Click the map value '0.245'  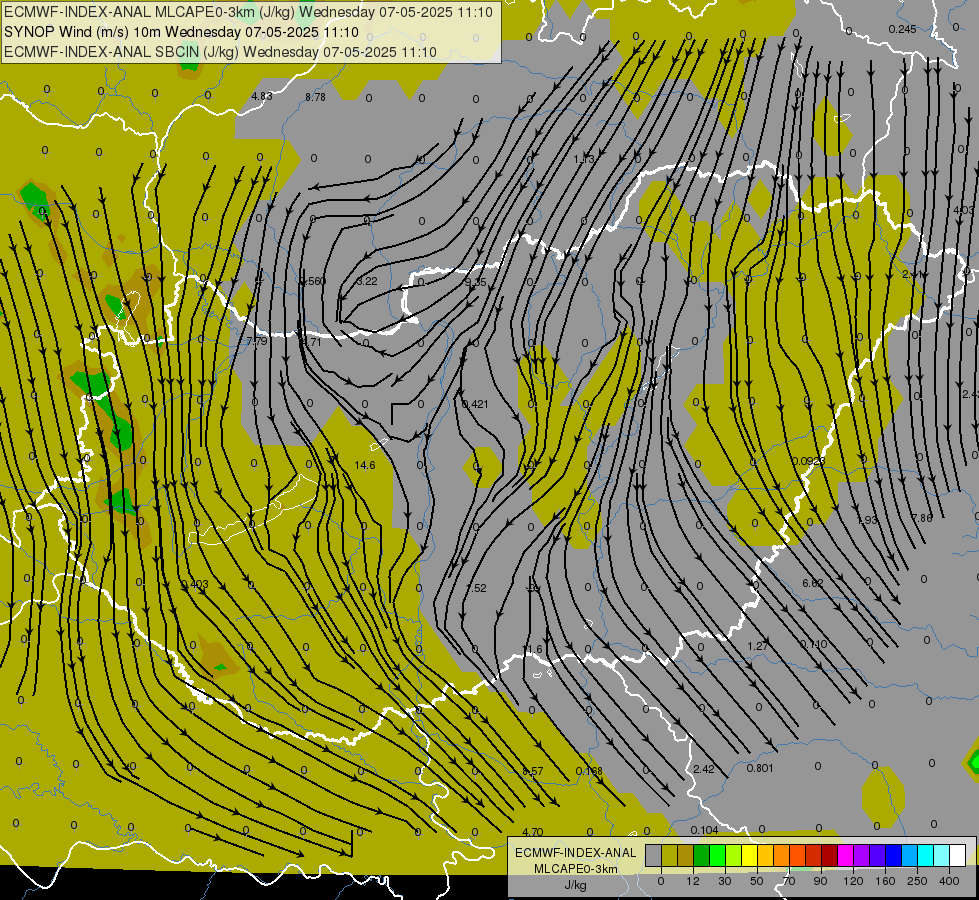(902, 29)
